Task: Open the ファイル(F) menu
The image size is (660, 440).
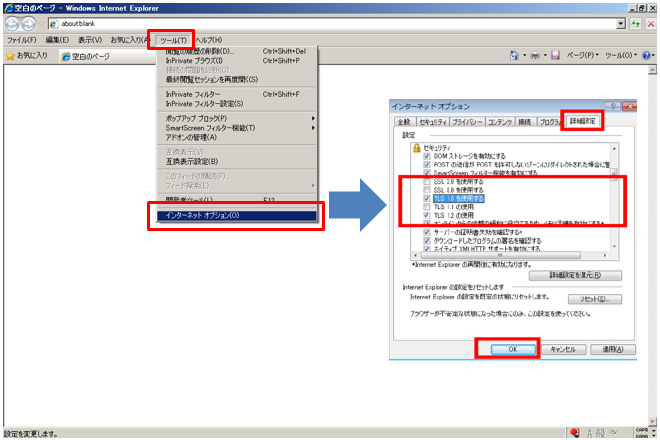Action: 22,40
